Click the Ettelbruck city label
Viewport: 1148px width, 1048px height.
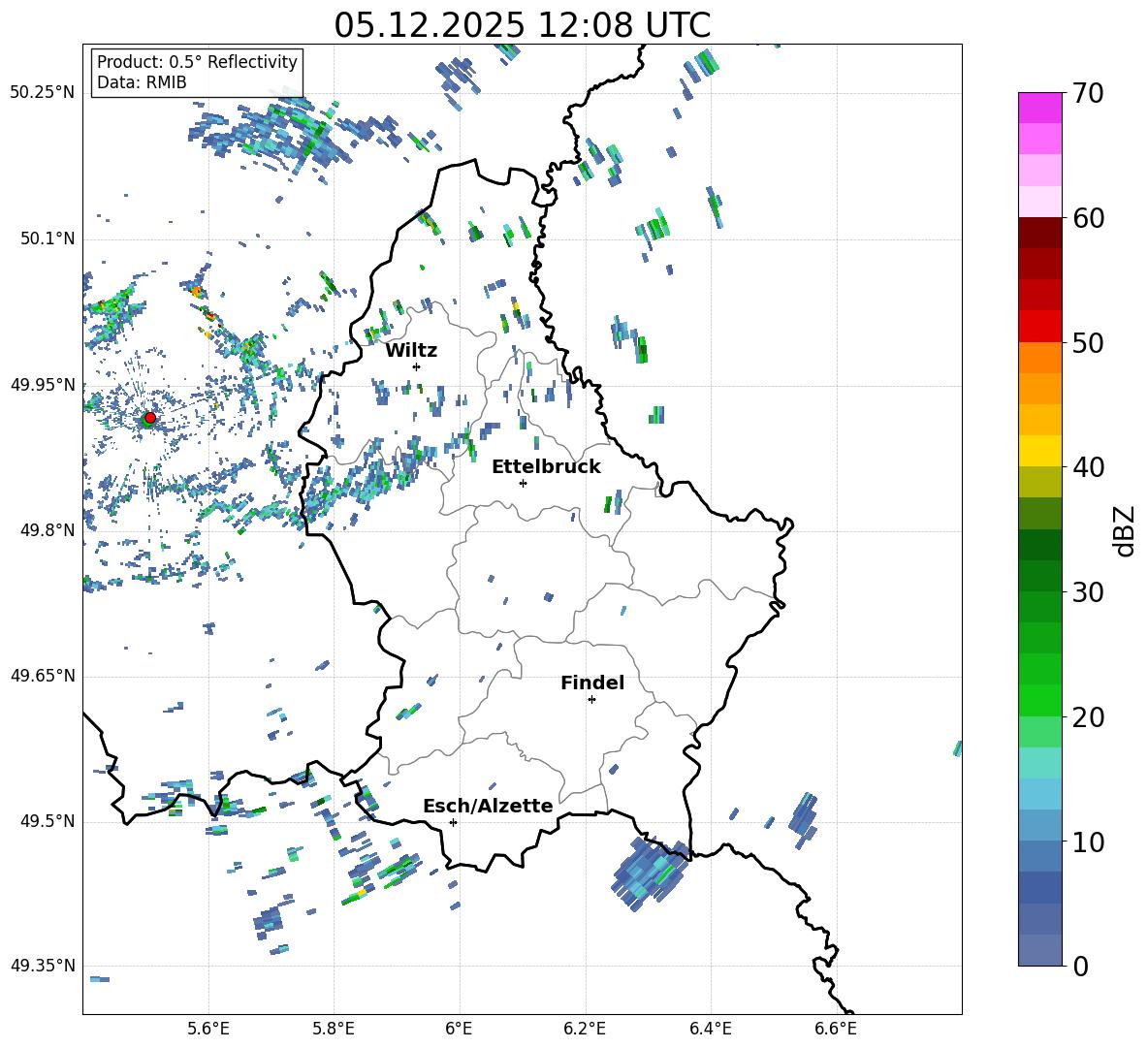[546, 466]
